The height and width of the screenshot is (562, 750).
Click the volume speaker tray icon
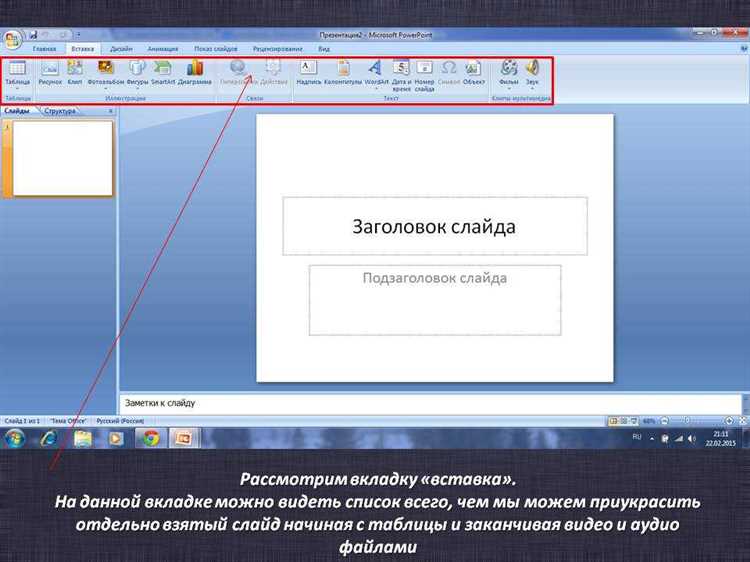click(x=692, y=439)
